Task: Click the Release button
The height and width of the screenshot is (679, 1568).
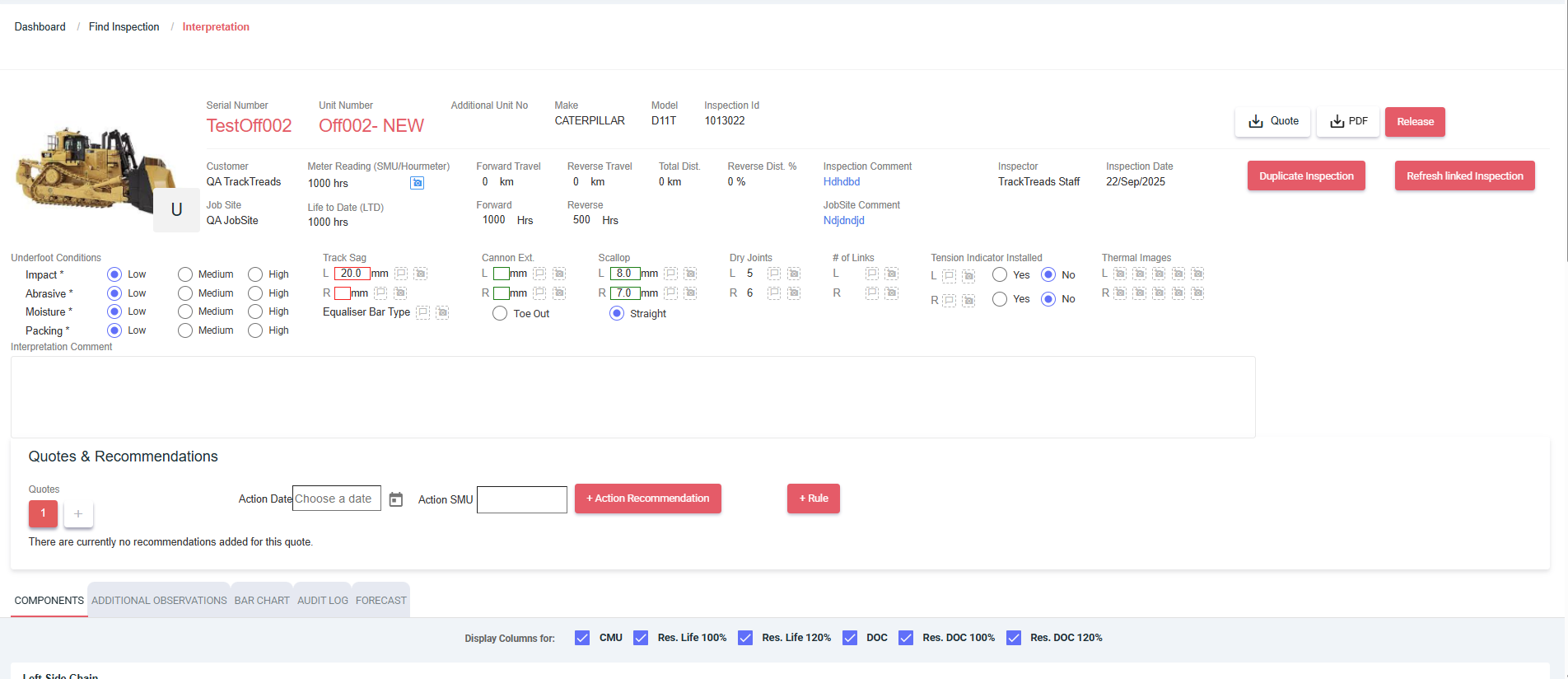Action: [1415, 122]
